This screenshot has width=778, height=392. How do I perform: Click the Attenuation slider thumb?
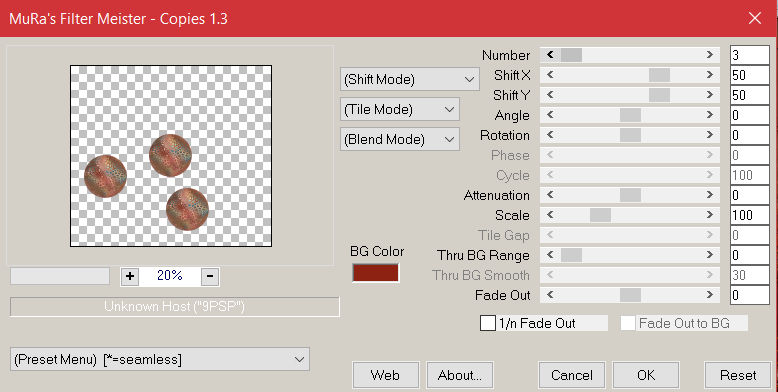(630, 195)
